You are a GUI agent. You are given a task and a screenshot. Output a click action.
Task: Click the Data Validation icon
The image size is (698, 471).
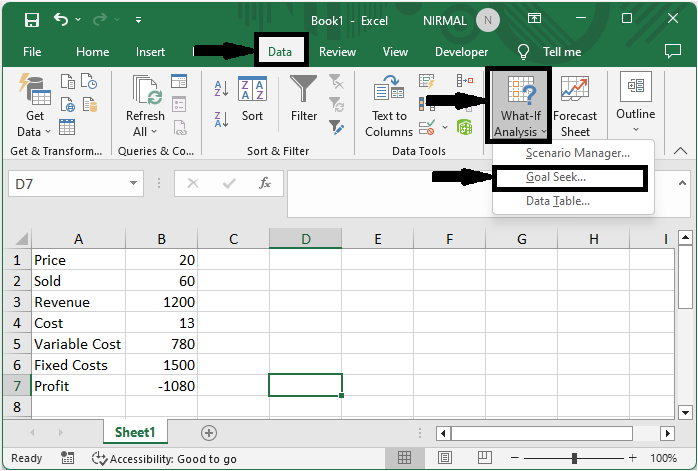(x=426, y=127)
